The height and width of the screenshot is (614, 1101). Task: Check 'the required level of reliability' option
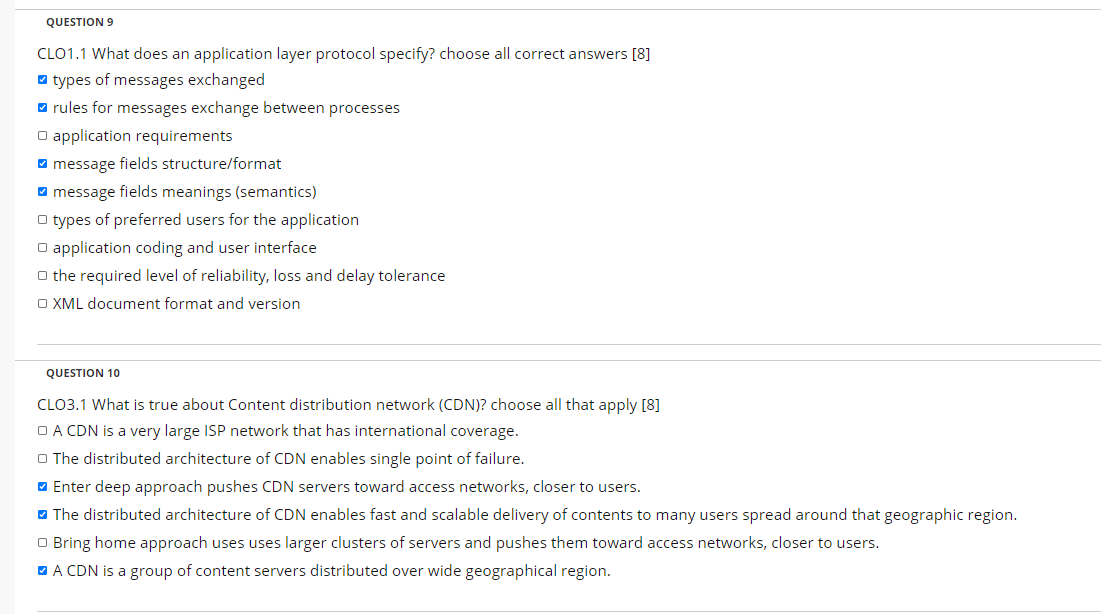pos(42,275)
